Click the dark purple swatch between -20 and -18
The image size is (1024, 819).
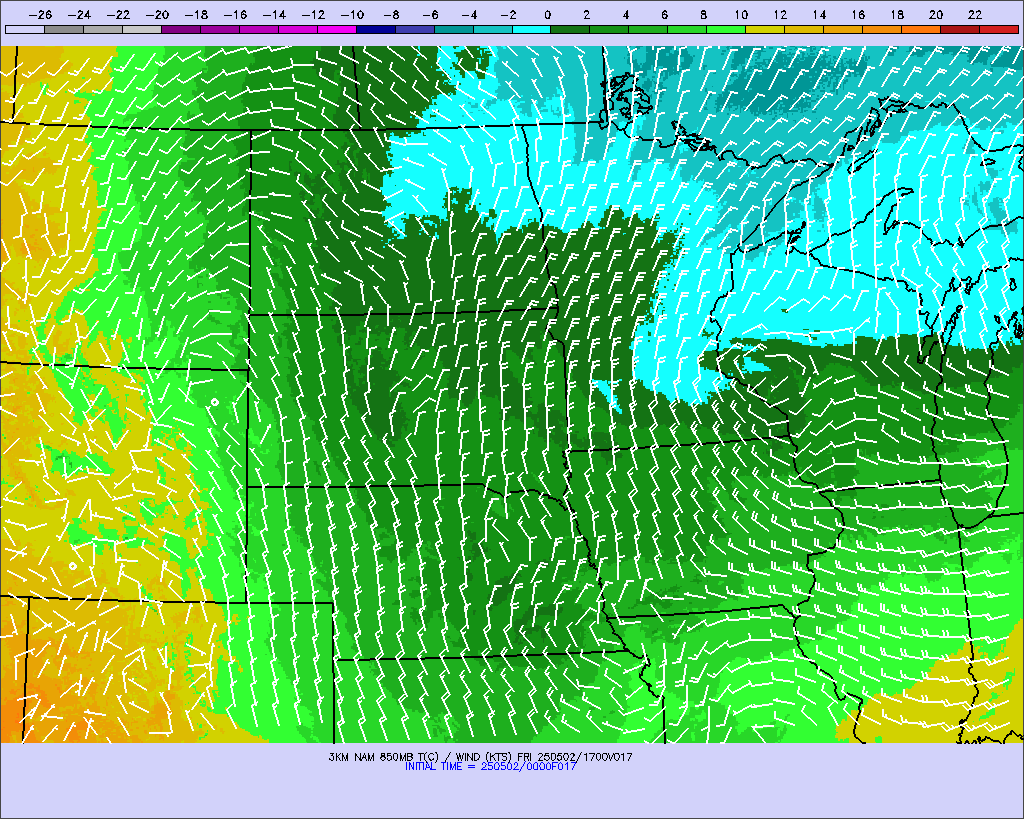coord(181,29)
